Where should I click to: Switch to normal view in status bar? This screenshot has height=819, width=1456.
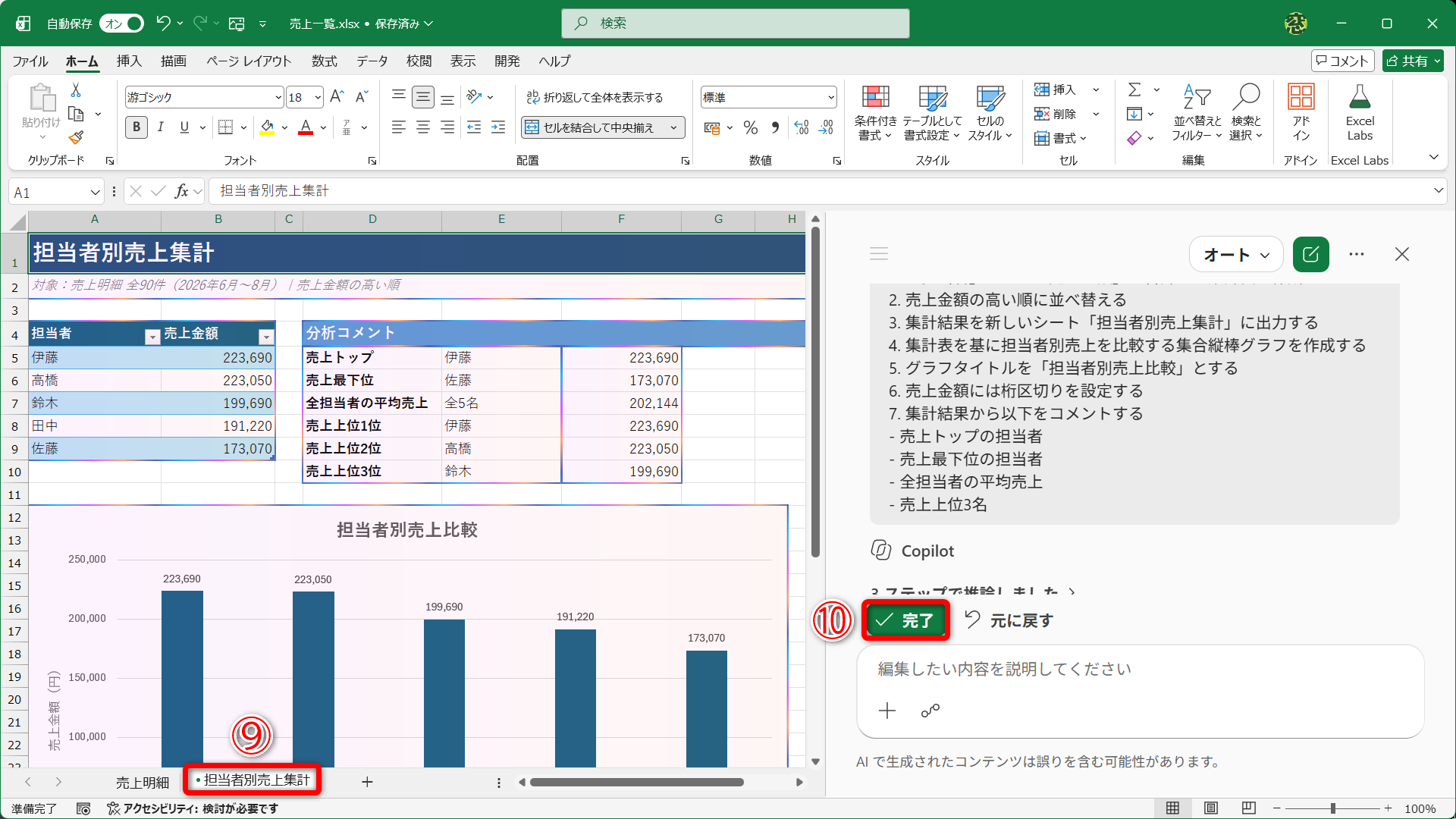[x=1172, y=808]
